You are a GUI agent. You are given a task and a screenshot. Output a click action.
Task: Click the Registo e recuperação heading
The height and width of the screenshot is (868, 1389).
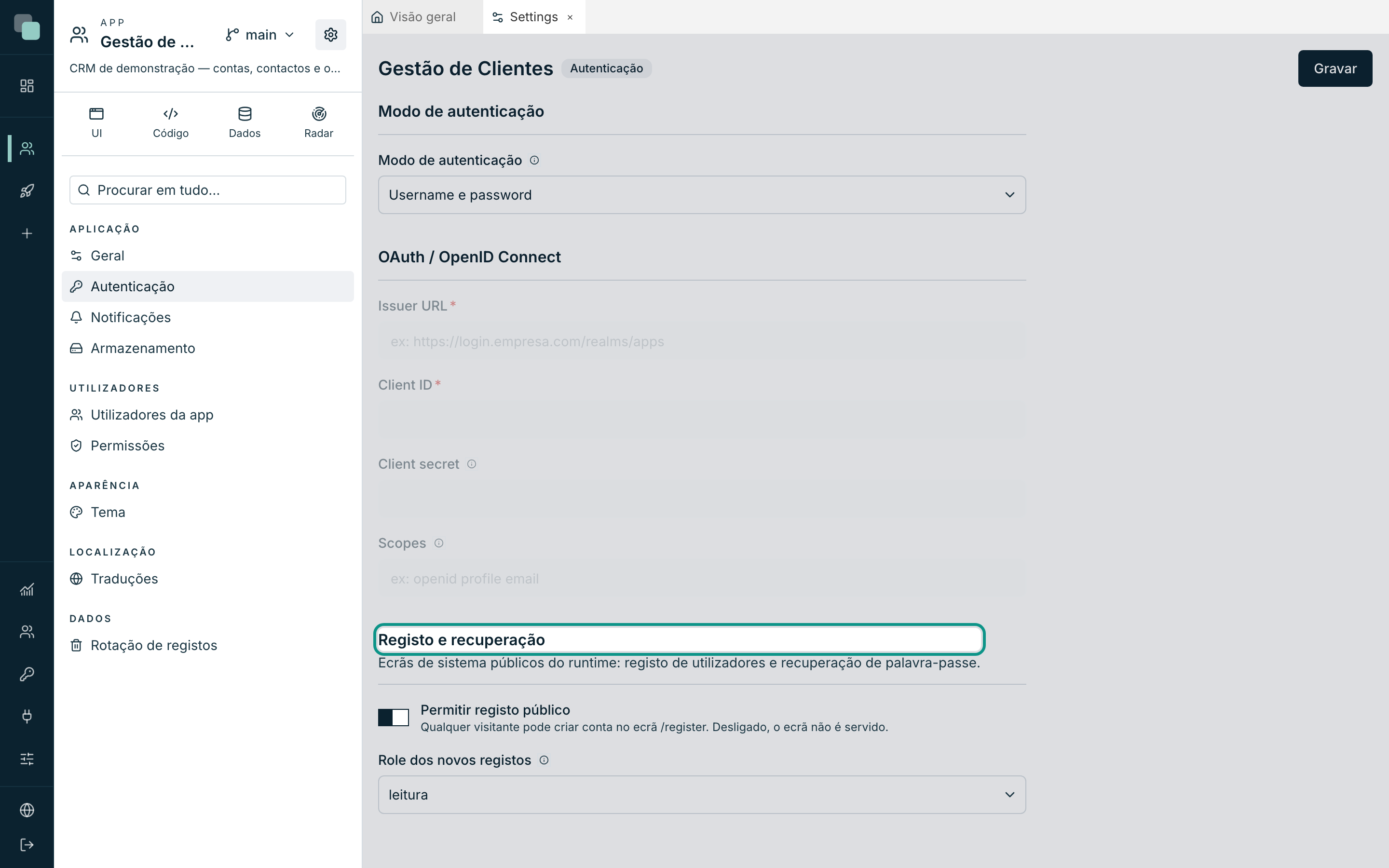click(462, 639)
